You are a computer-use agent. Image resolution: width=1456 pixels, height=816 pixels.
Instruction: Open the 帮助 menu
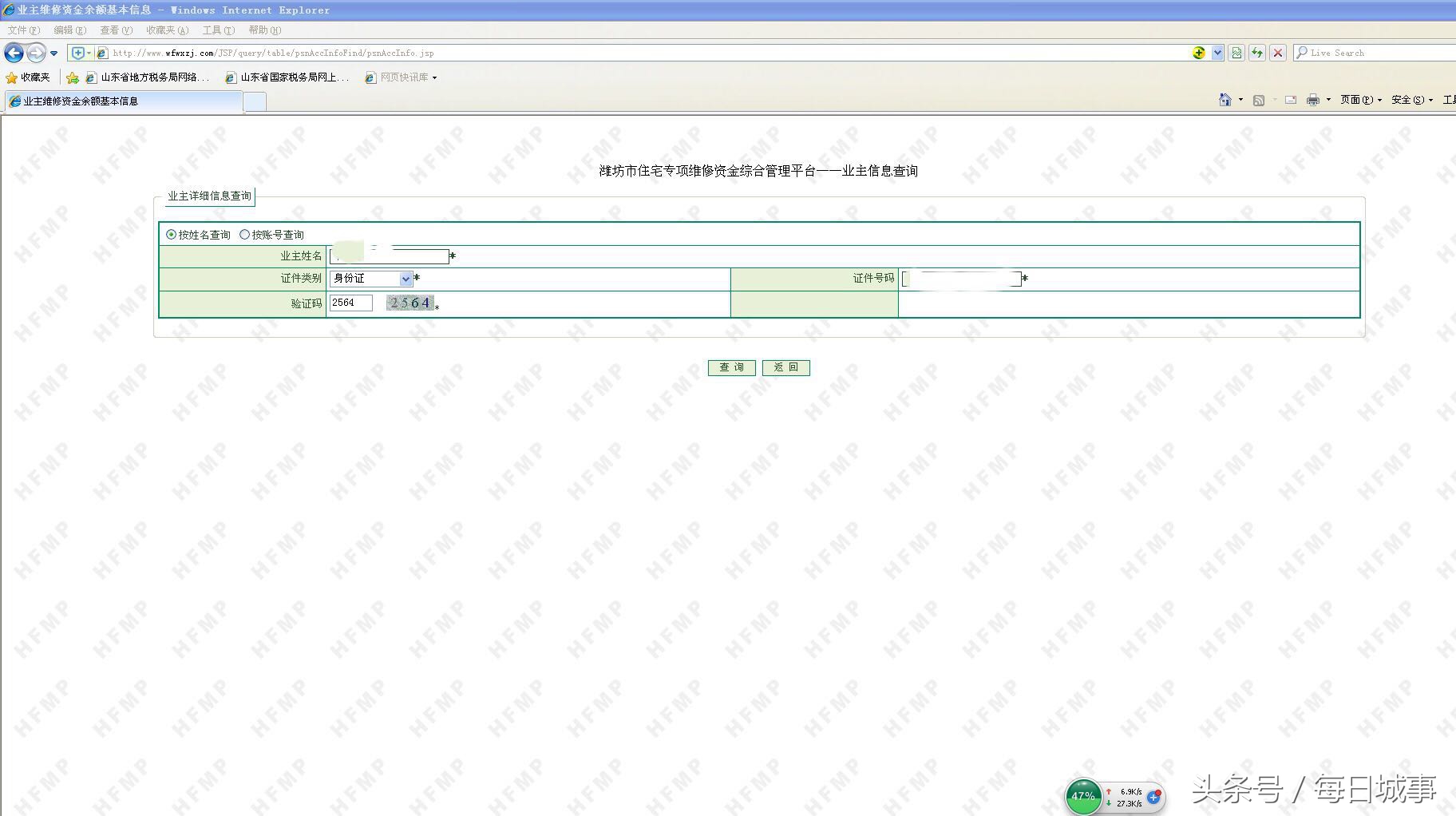(264, 30)
